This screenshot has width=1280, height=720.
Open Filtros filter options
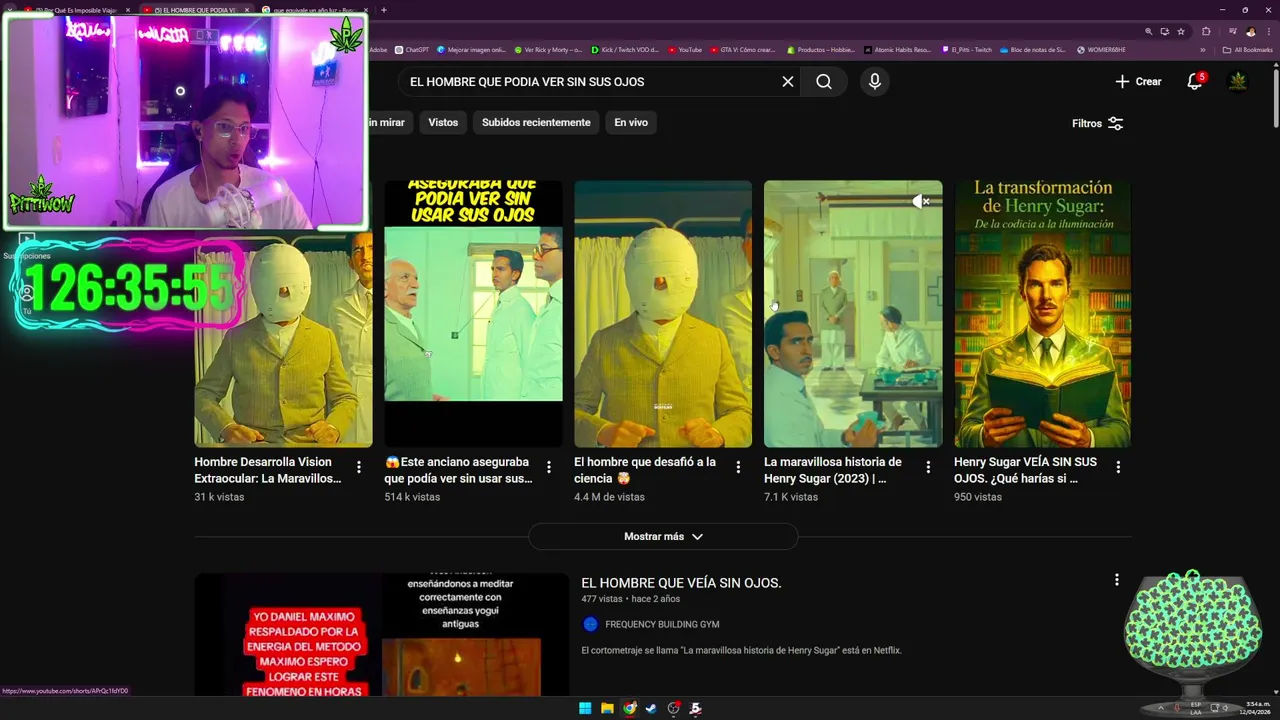(x=1098, y=123)
